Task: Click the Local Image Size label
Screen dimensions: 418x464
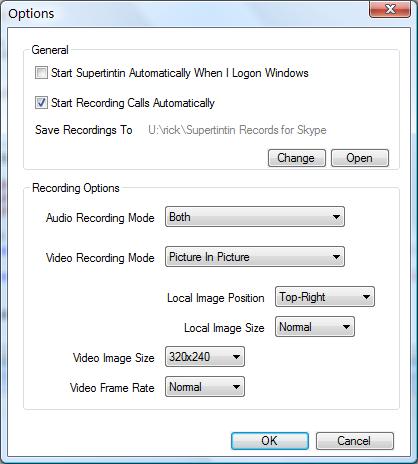Action: click(x=224, y=328)
